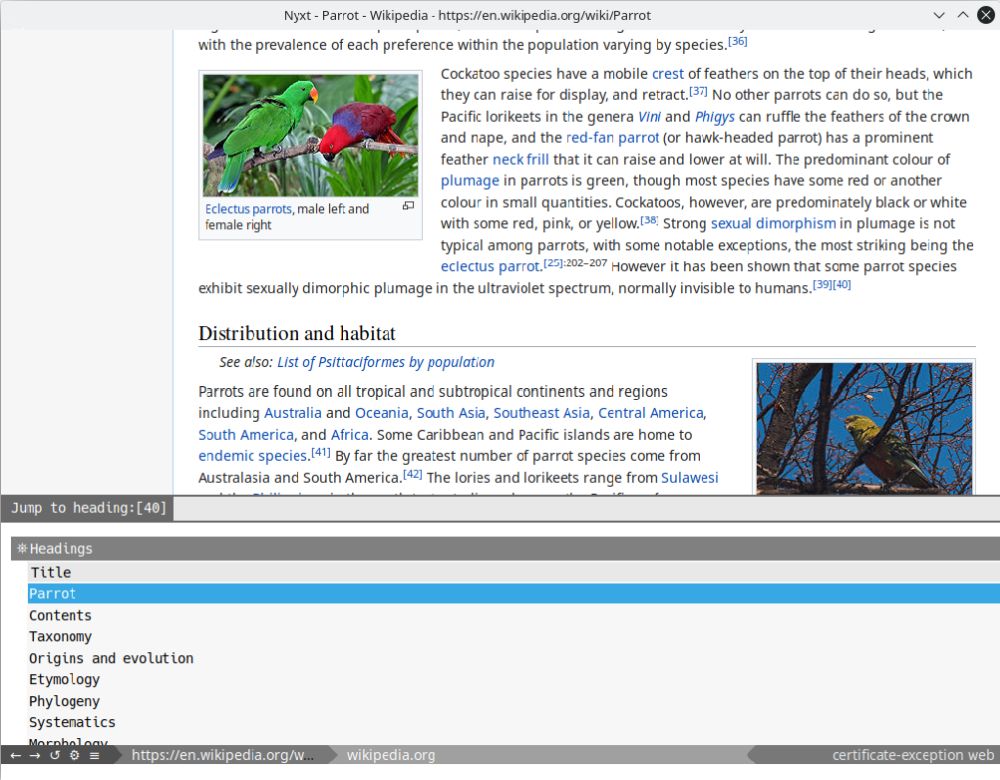The height and width of the screenshot is (780, 1000).
Task: Click the back arrow in status bar
Action: coord(15,755)
